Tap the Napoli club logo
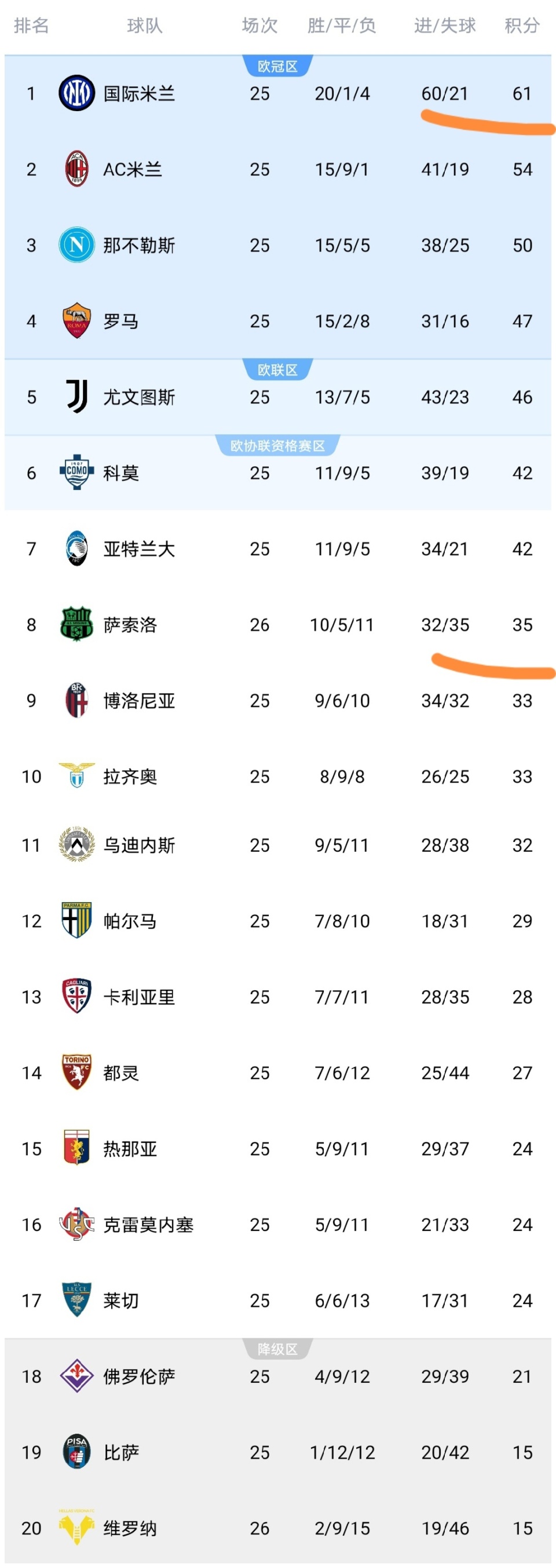The height and width of the screenshot is (1568, 556). pyautogui.click(x=76, y=246)
